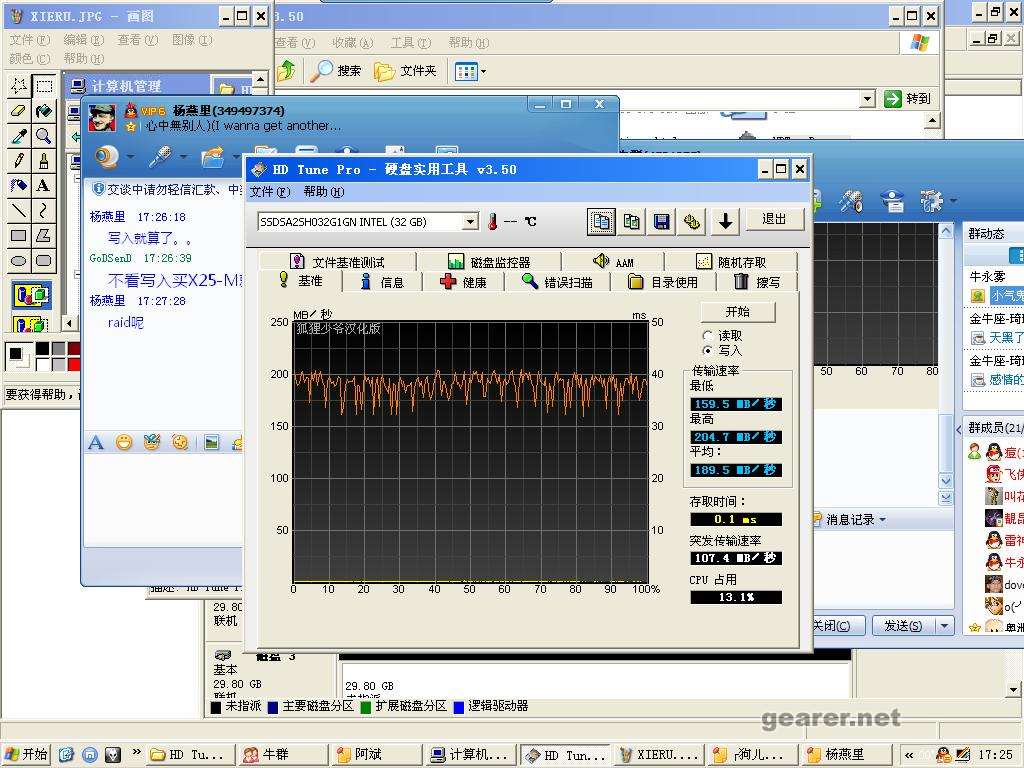Switch to the 健康 health tab
Viewport: 1024px width, 768px height.
pyautogui.click(x=463, y=282)
